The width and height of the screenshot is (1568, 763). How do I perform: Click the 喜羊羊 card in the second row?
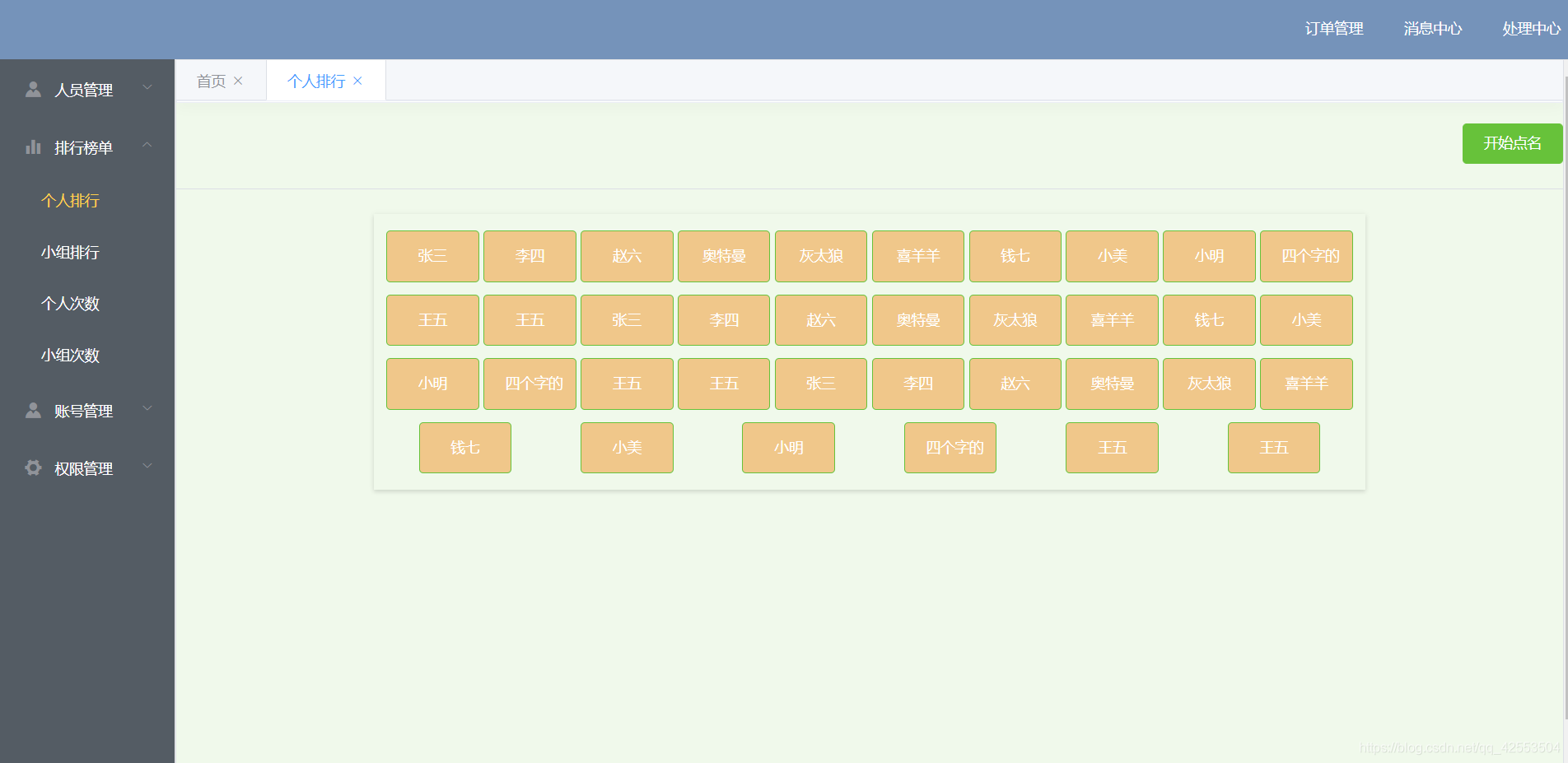[1112, 320]
